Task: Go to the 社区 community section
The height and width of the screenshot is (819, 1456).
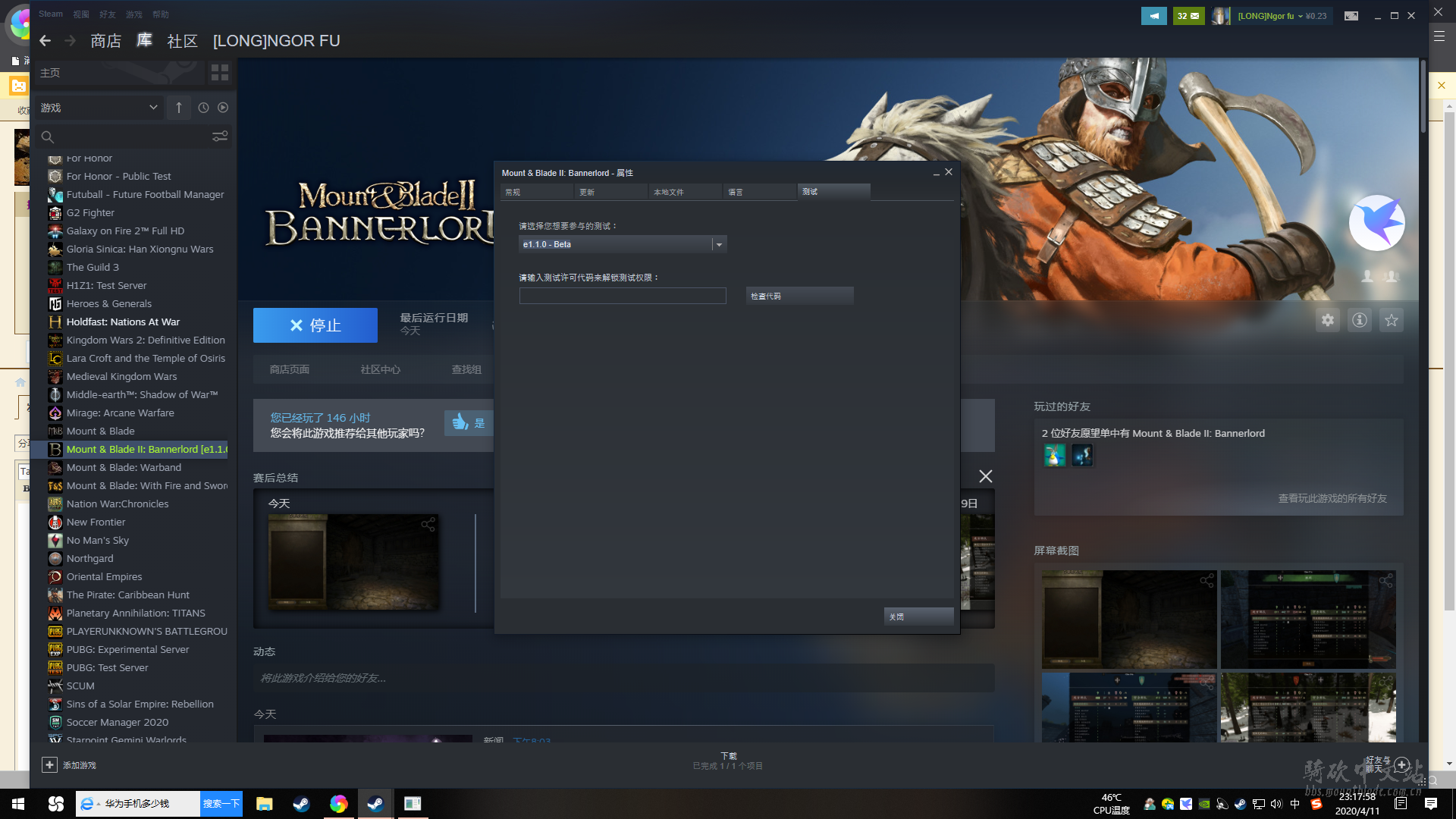Action: click(x=182, y=41)
